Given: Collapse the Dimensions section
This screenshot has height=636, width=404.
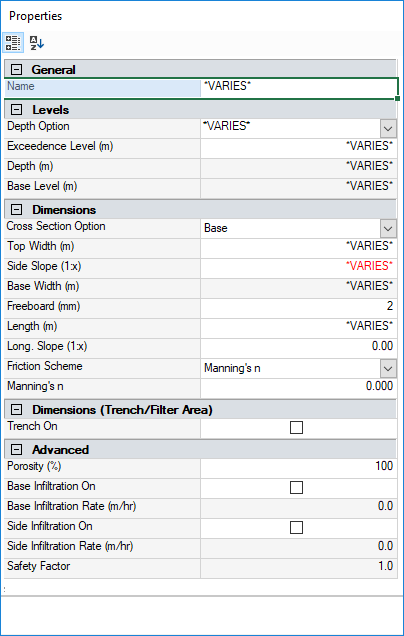Looking at the screenshot, I should (x=17, y=210).
